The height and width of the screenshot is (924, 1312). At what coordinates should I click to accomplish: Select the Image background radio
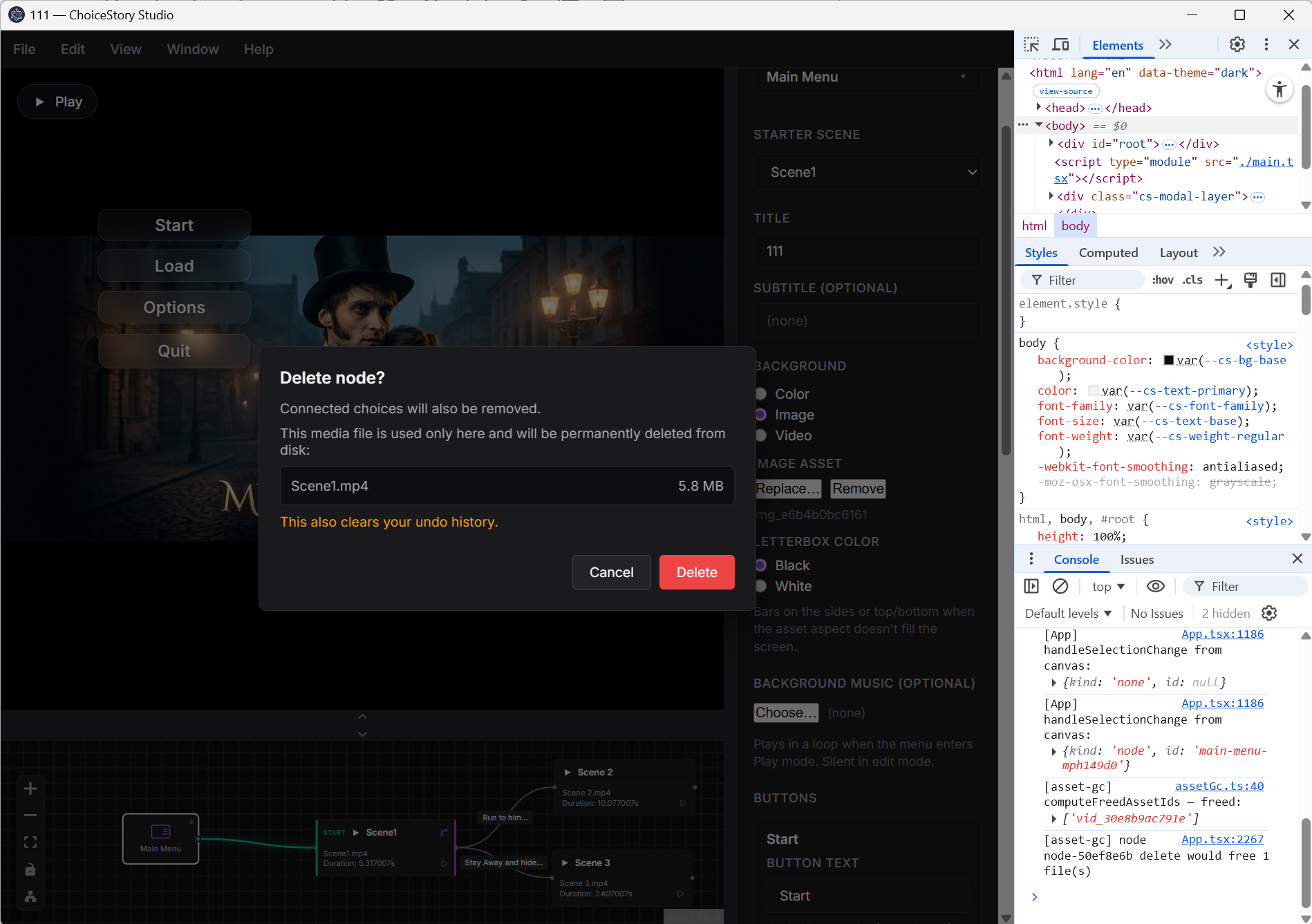coord(761,415)
